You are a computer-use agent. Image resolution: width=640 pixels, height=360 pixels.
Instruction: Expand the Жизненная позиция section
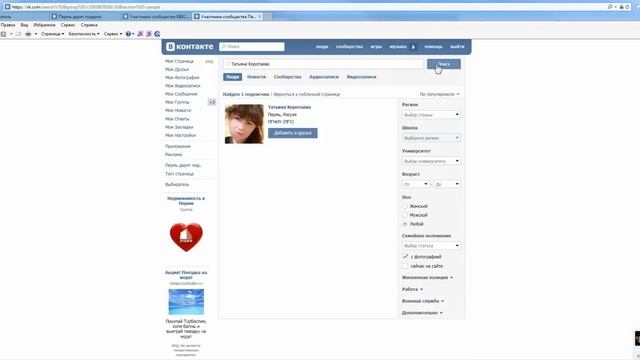pos(427,278)
